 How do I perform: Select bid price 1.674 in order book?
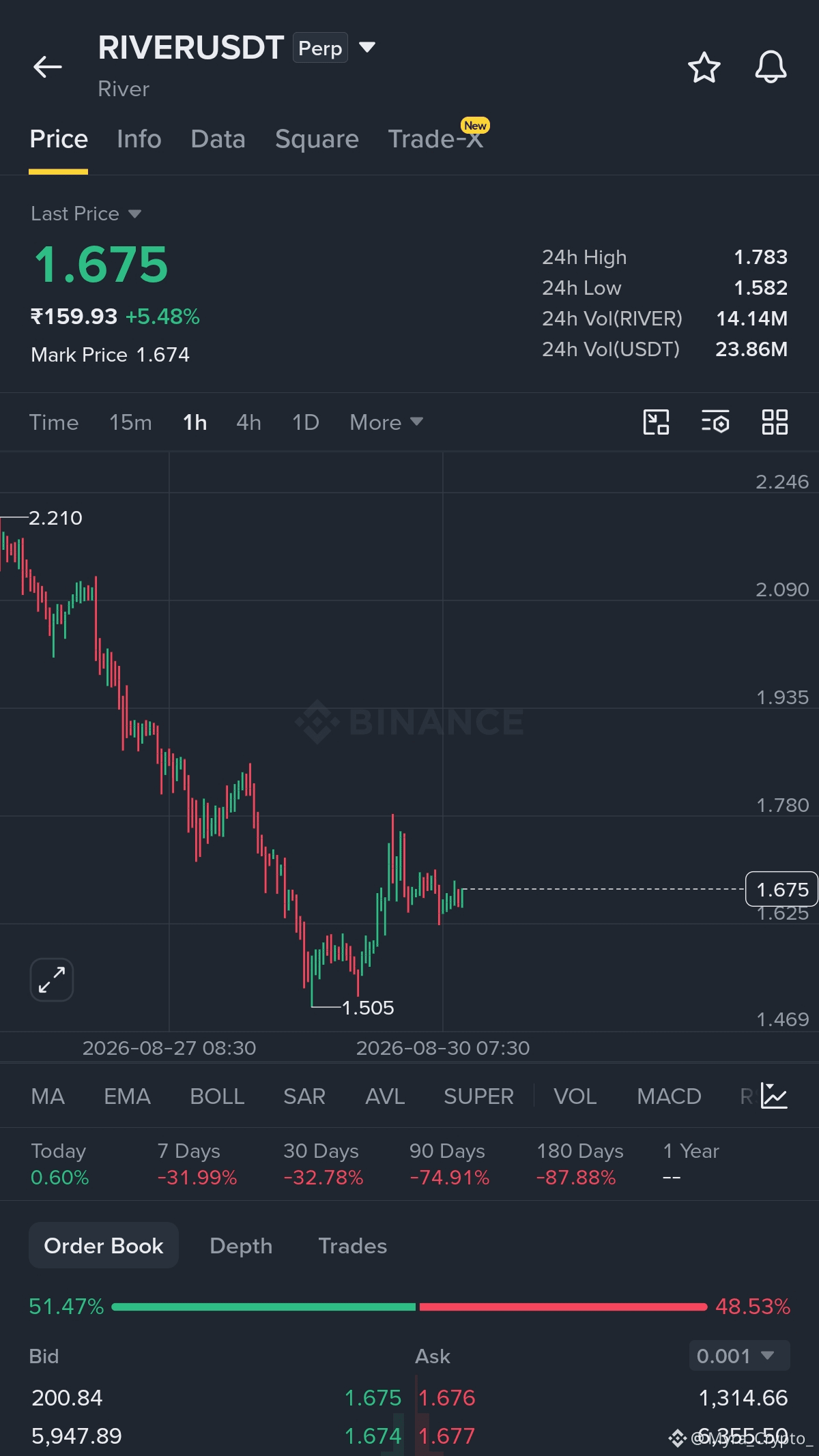point(373,1436)
